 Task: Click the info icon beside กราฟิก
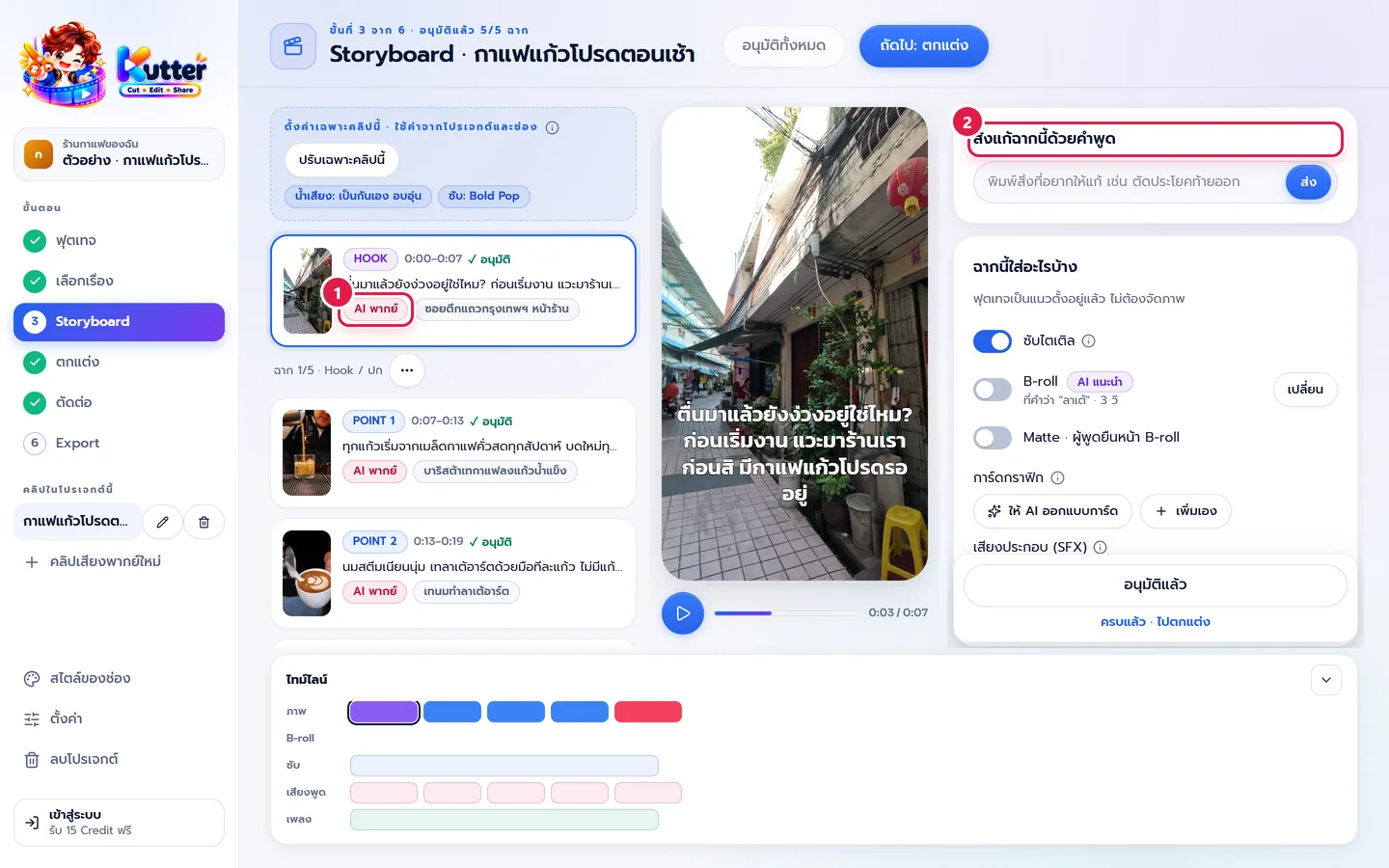[x=1058, y=477]
